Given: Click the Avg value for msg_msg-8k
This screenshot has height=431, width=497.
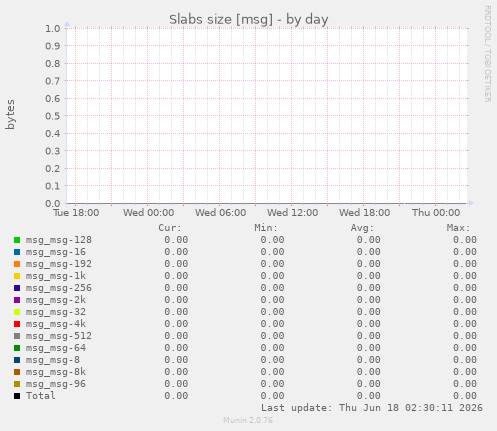Looking at the screenshot, I should (369, 372).
